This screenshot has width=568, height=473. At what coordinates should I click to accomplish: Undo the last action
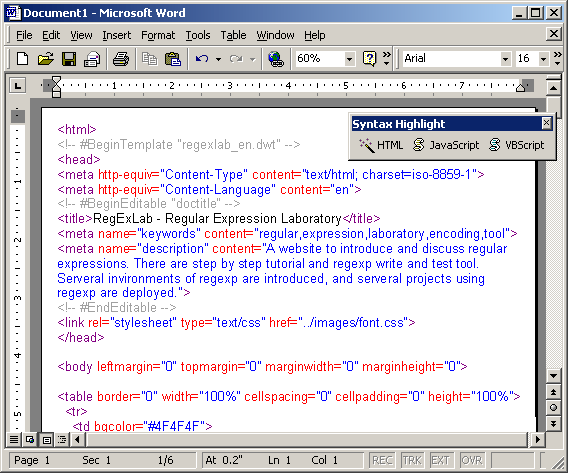[202, 59]
